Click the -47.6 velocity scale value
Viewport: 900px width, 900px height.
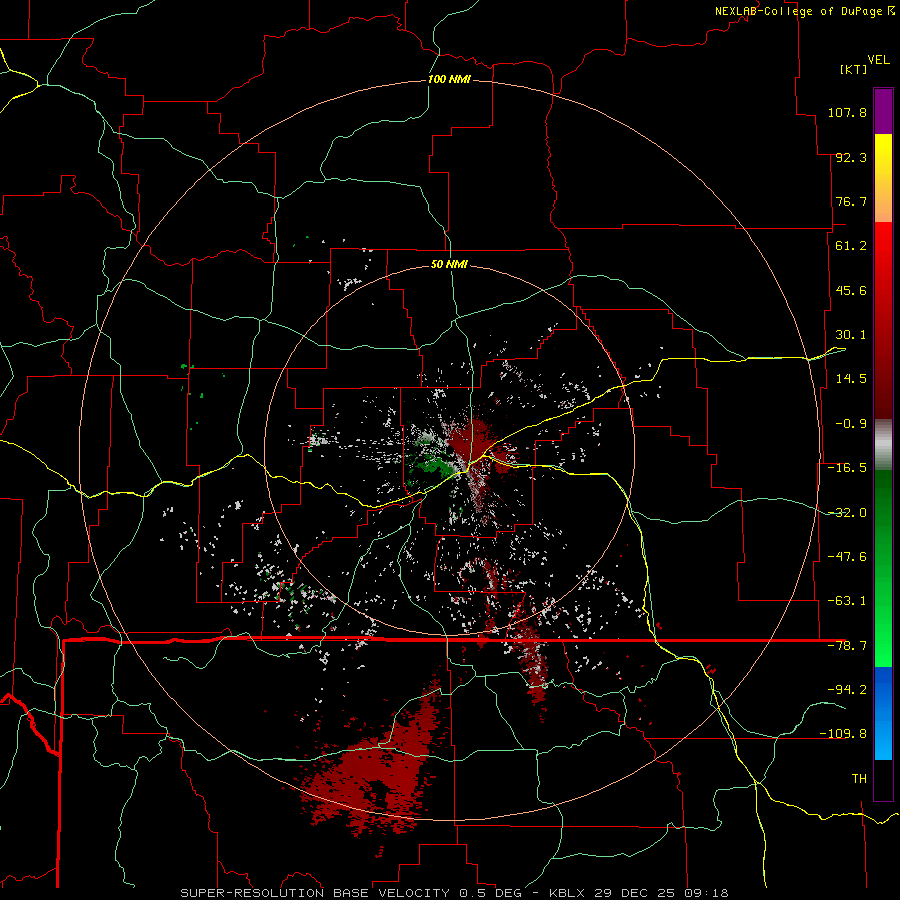click(x=847, y=557)
